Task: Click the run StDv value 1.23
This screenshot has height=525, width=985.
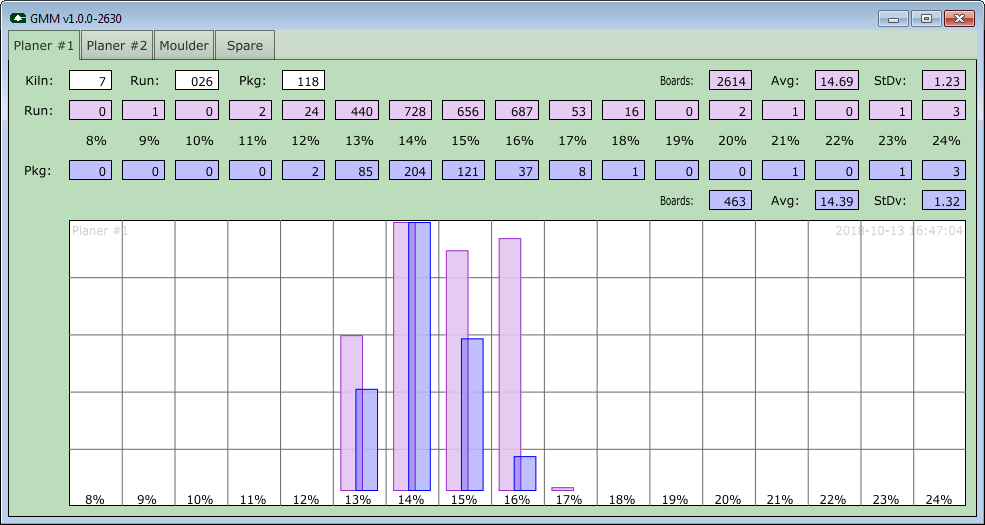Action: 943,80
